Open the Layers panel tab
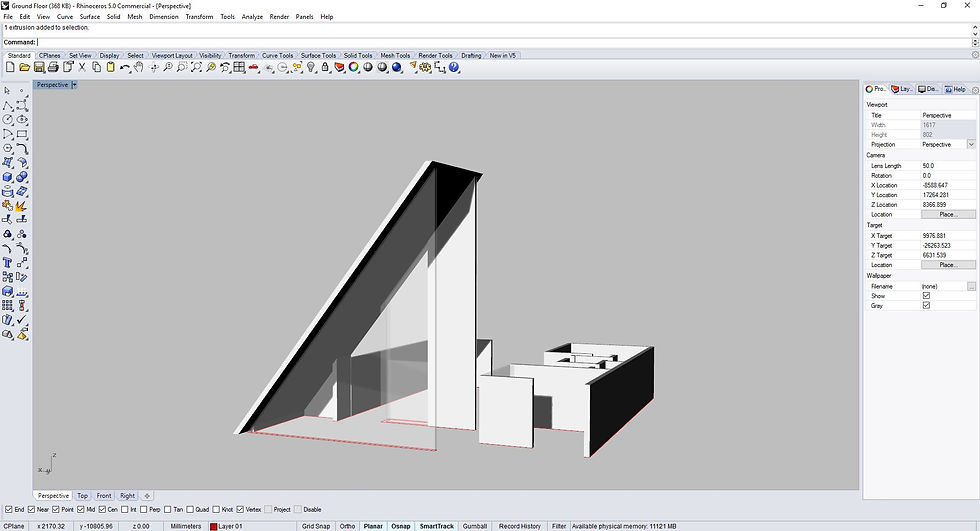Screen dimensions: 980x531 point(902,89)
